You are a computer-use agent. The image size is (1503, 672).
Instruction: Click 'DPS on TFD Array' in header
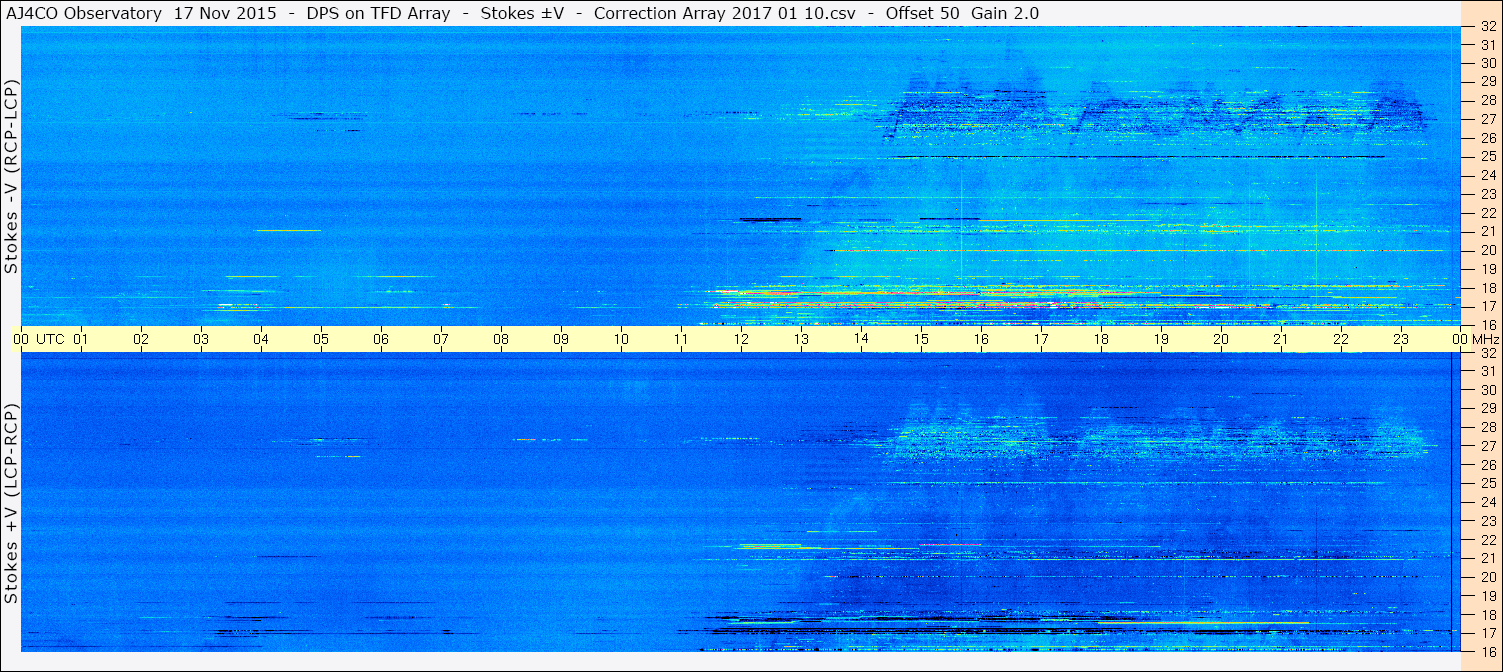pyautogui.click(x=377, y=13)
